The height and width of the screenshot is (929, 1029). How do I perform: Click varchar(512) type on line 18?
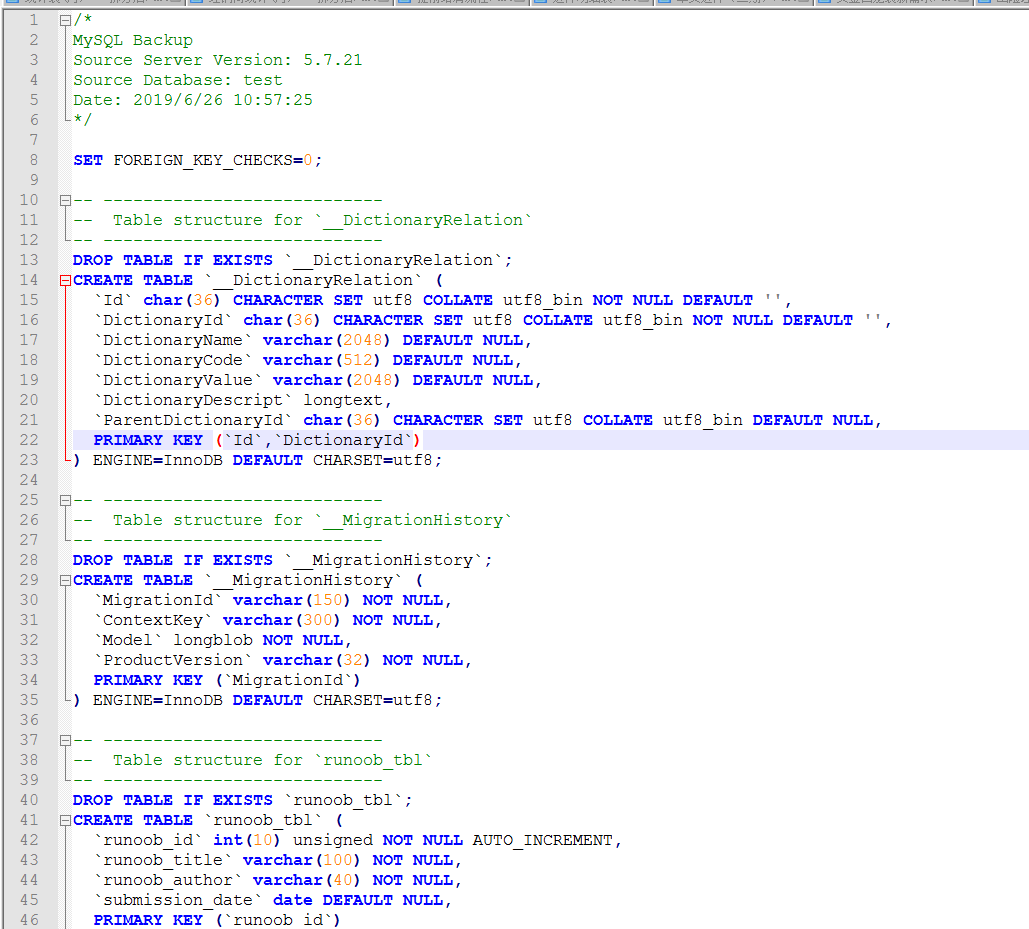pos(322,360)
